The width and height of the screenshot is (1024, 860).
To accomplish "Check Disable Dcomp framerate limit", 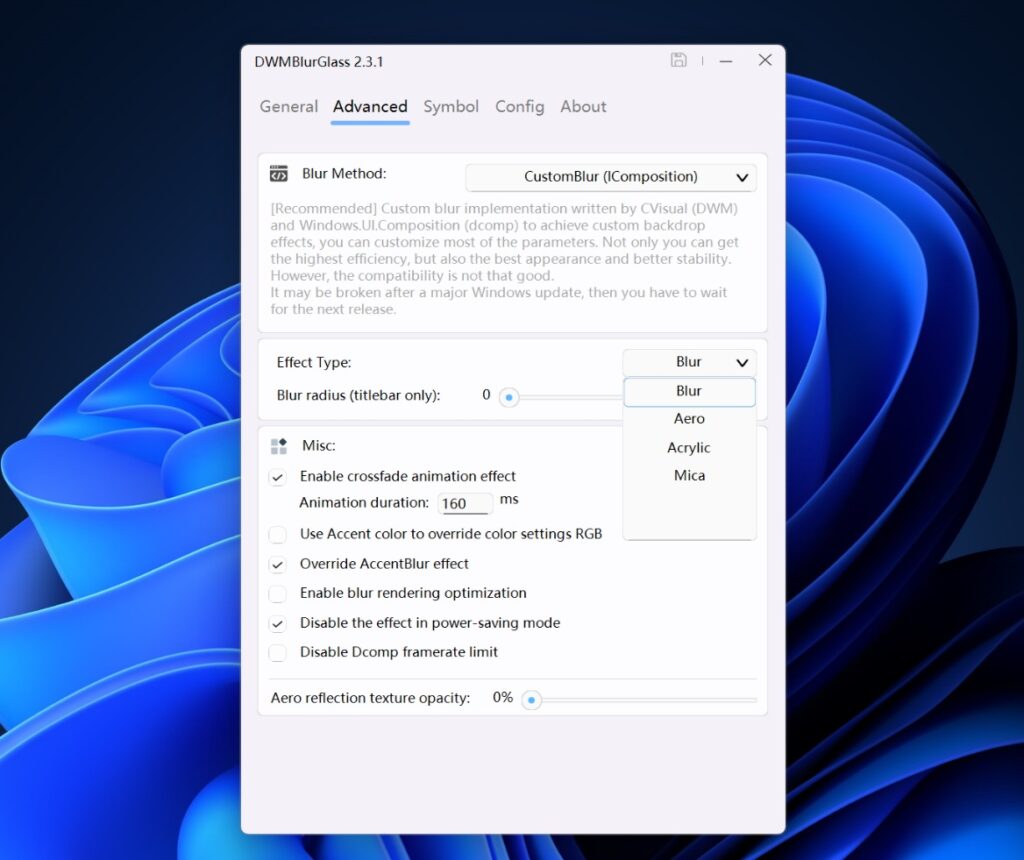I will point(278,652).
